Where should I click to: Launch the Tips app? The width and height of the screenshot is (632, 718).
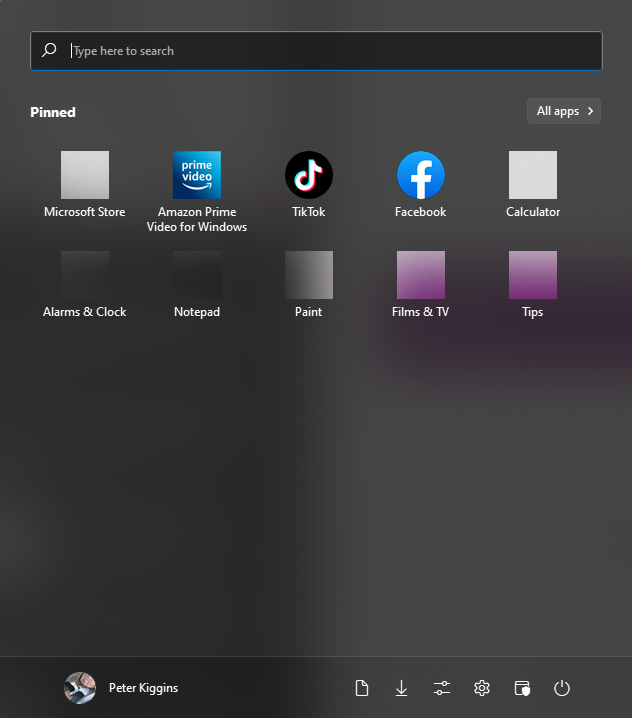[533, 284]
